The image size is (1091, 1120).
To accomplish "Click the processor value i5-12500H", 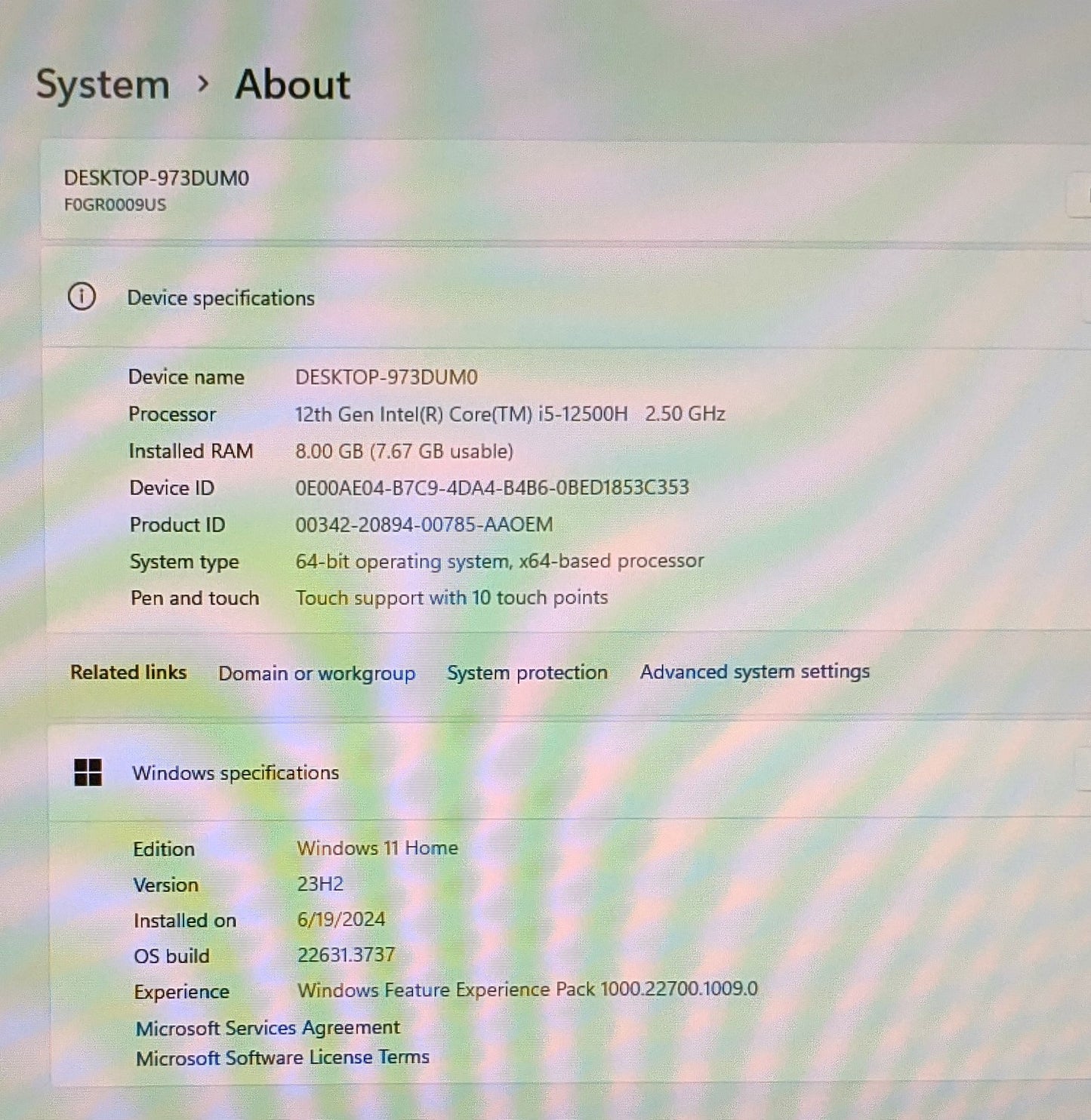I will (x=510, y=414).
